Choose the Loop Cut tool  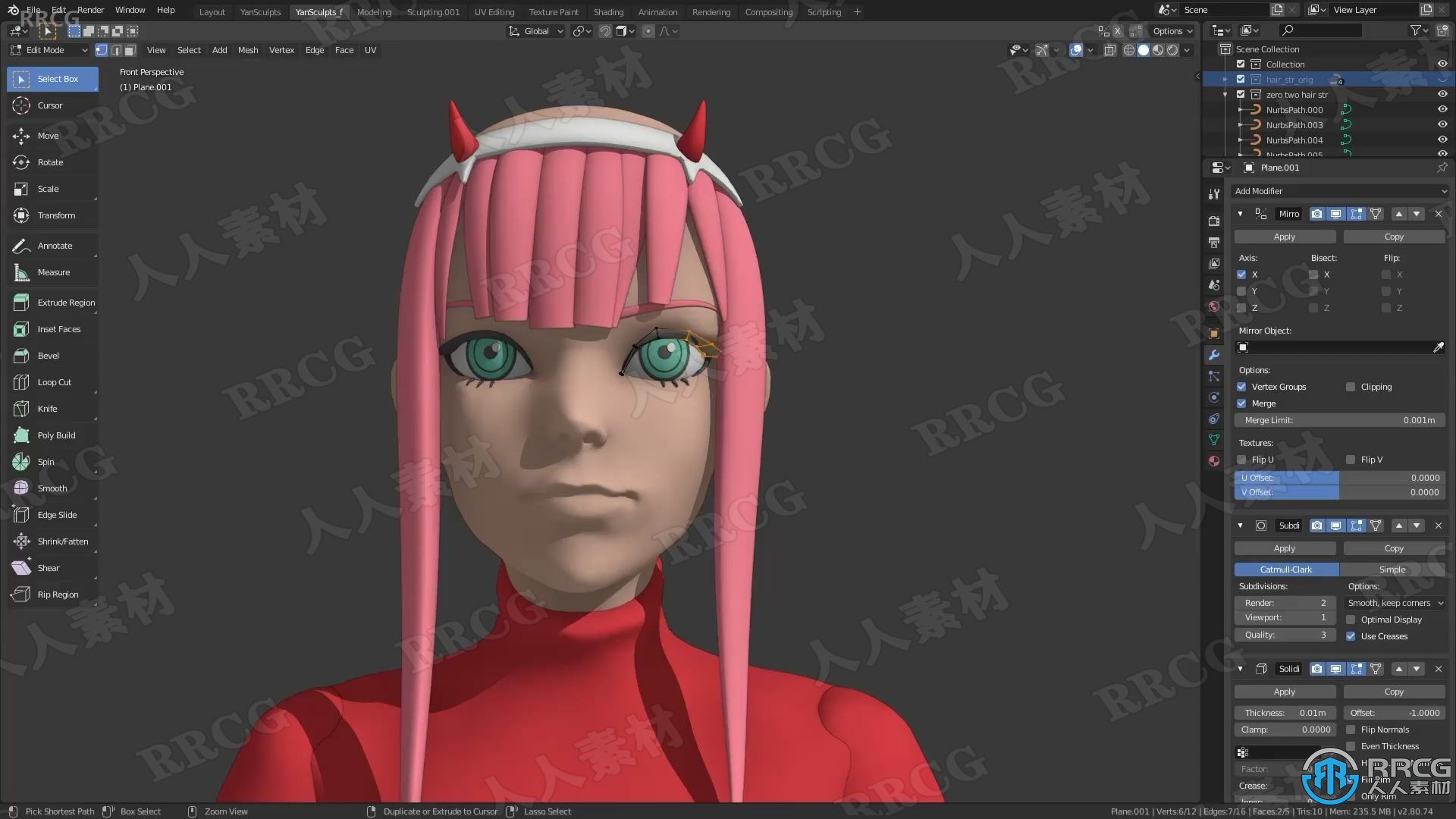click(x=52, y=382)
